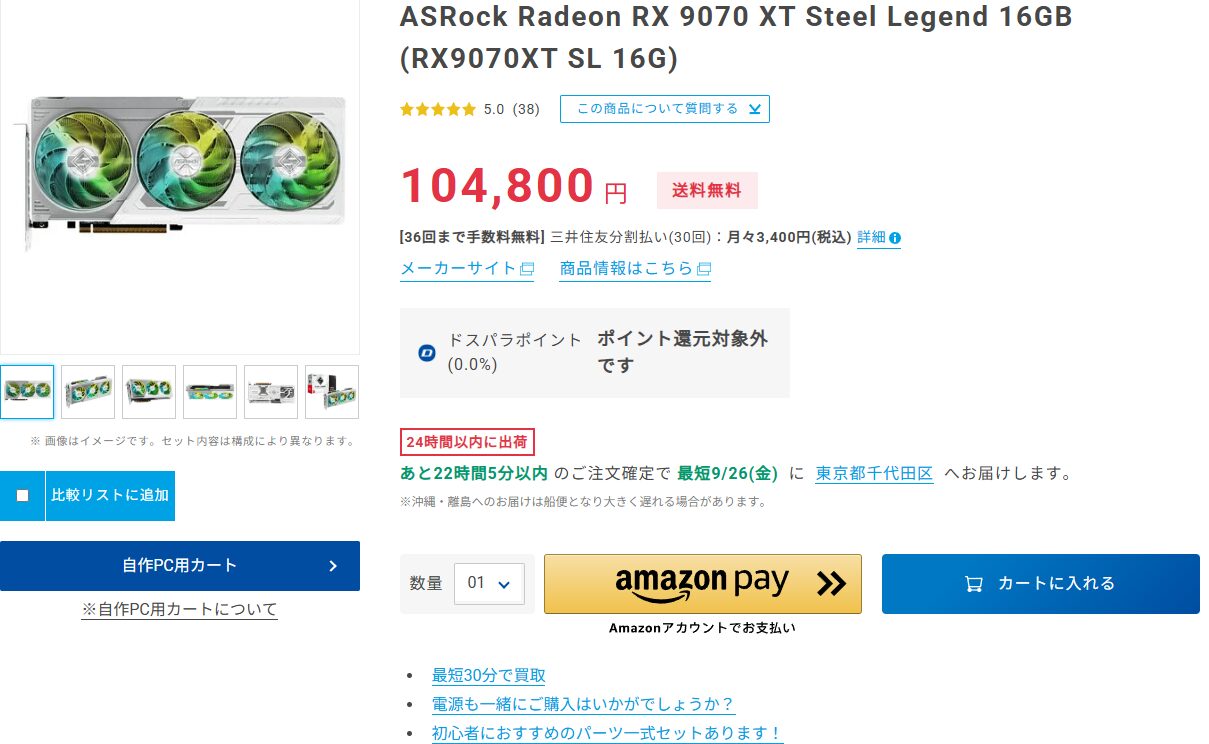Screen dimensions: 1209x744
Task: Check the 比較リストに追加 checkbox
Action: (22, 496)
